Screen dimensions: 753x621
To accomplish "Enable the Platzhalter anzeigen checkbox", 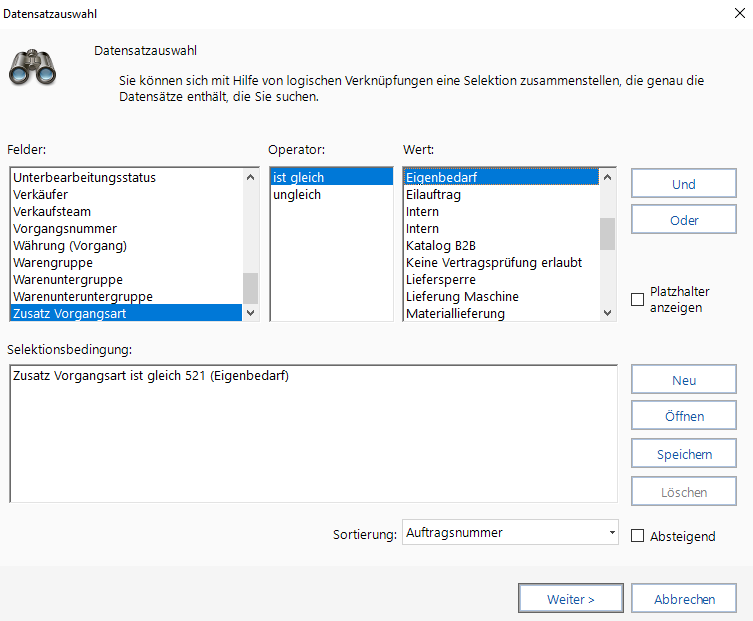I will (x=638, y=299).
